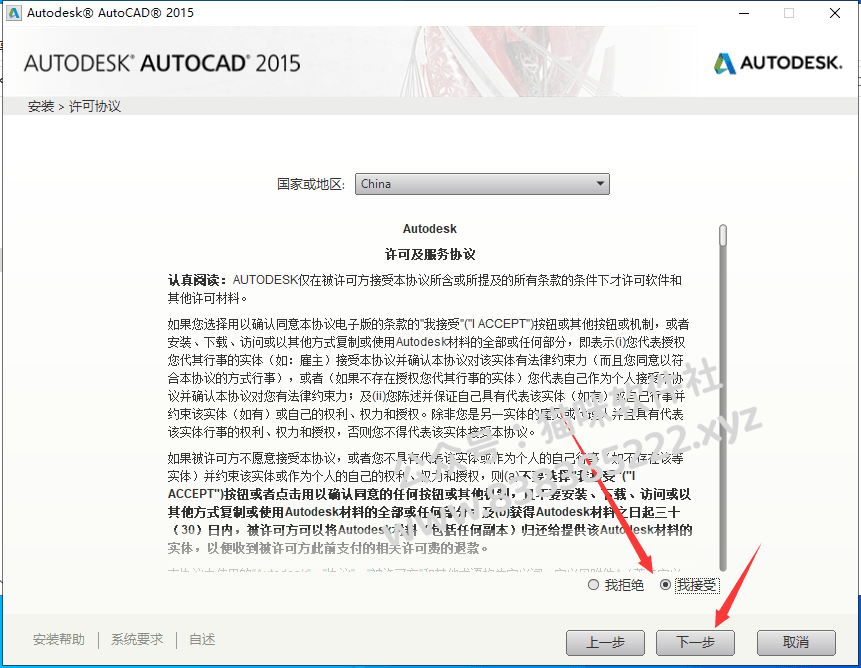The width and height of the screenshot is (861, 668).
Task: Click the 上一步 (Back) button
Action: coord(605,642)
